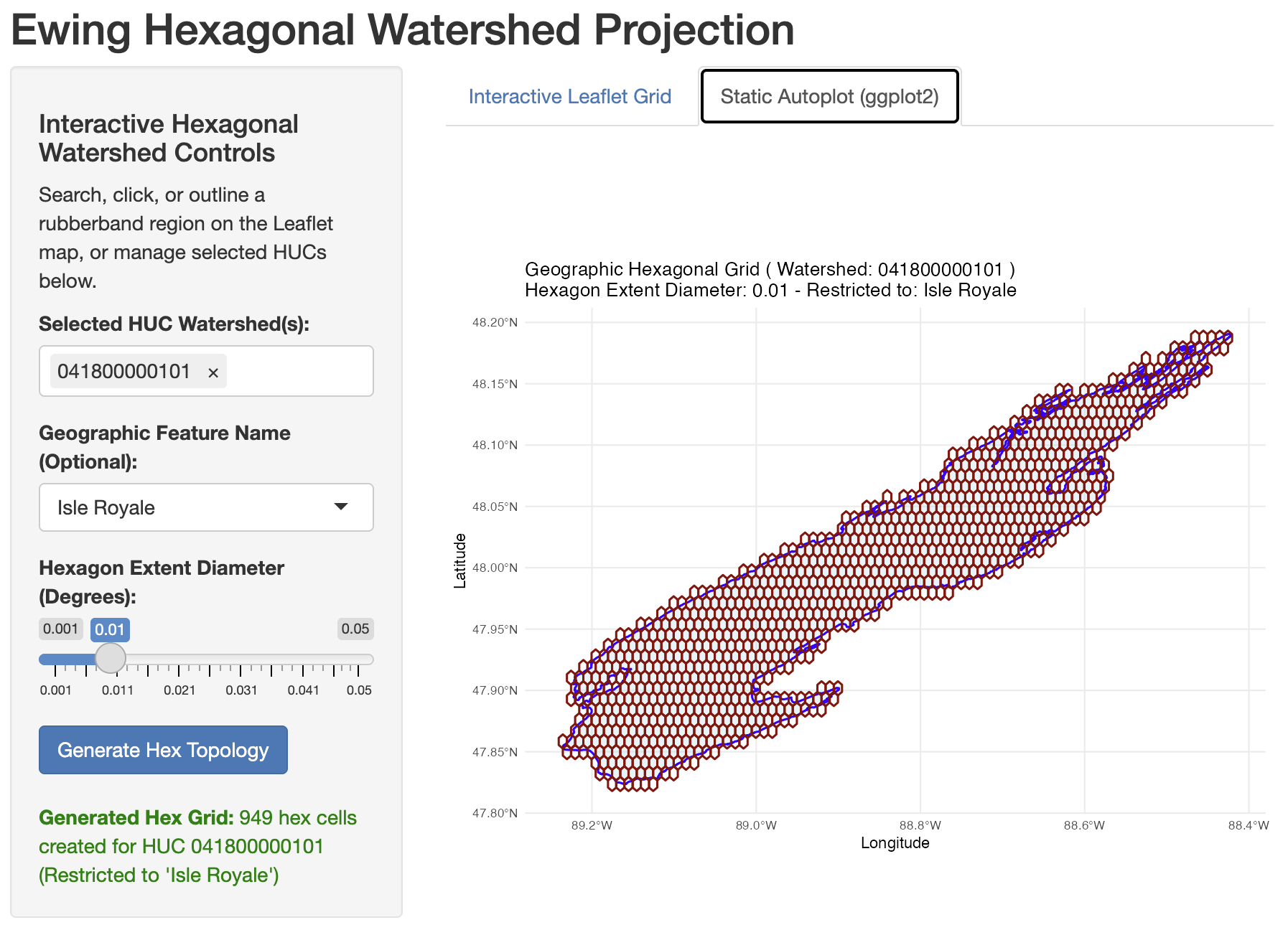The image size is (1288, 930).
Task: Open the Isle Royale dropdown arrow
Action: coord(341,507)
